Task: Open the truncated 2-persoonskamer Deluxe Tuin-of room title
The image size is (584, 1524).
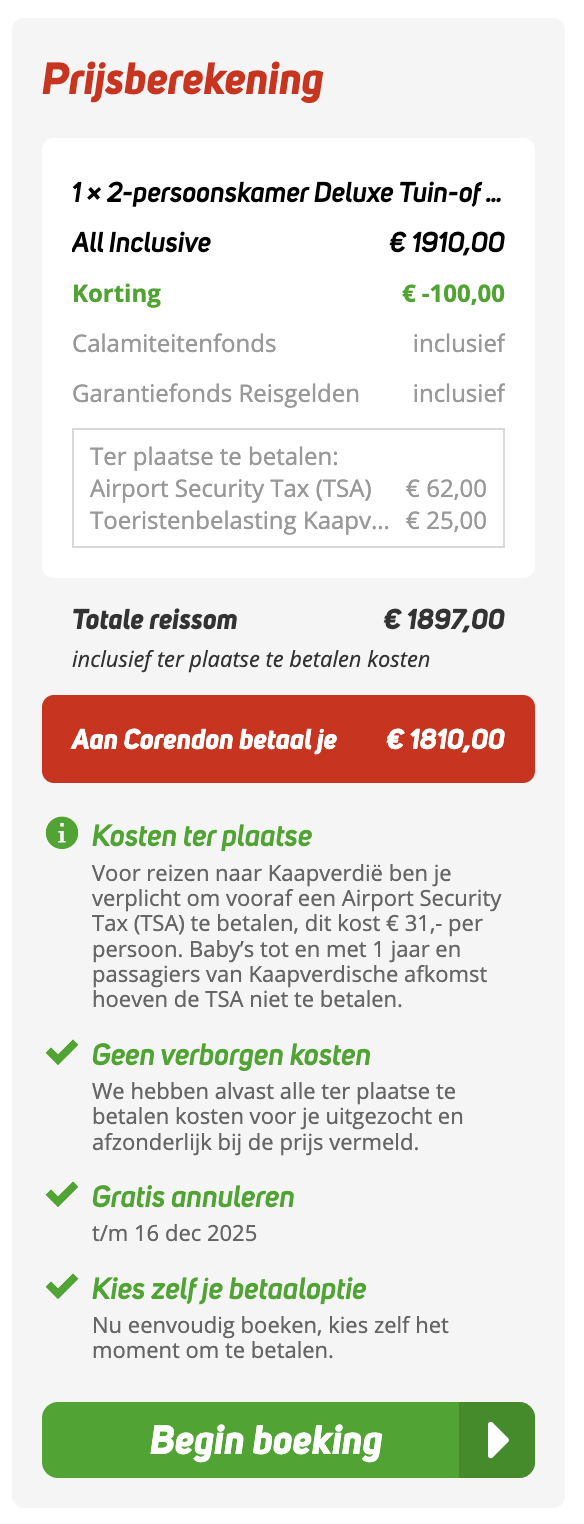Action: click(289, 194)
